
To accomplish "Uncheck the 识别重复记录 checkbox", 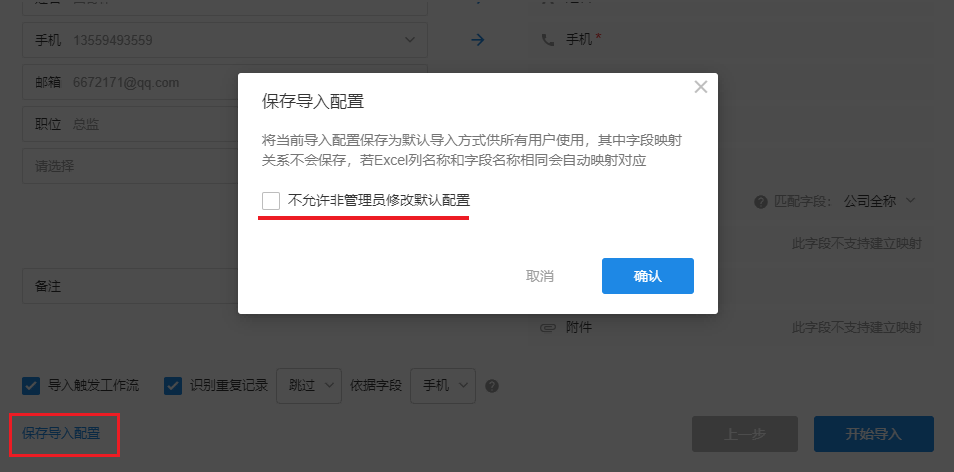I will pos(173,385).
